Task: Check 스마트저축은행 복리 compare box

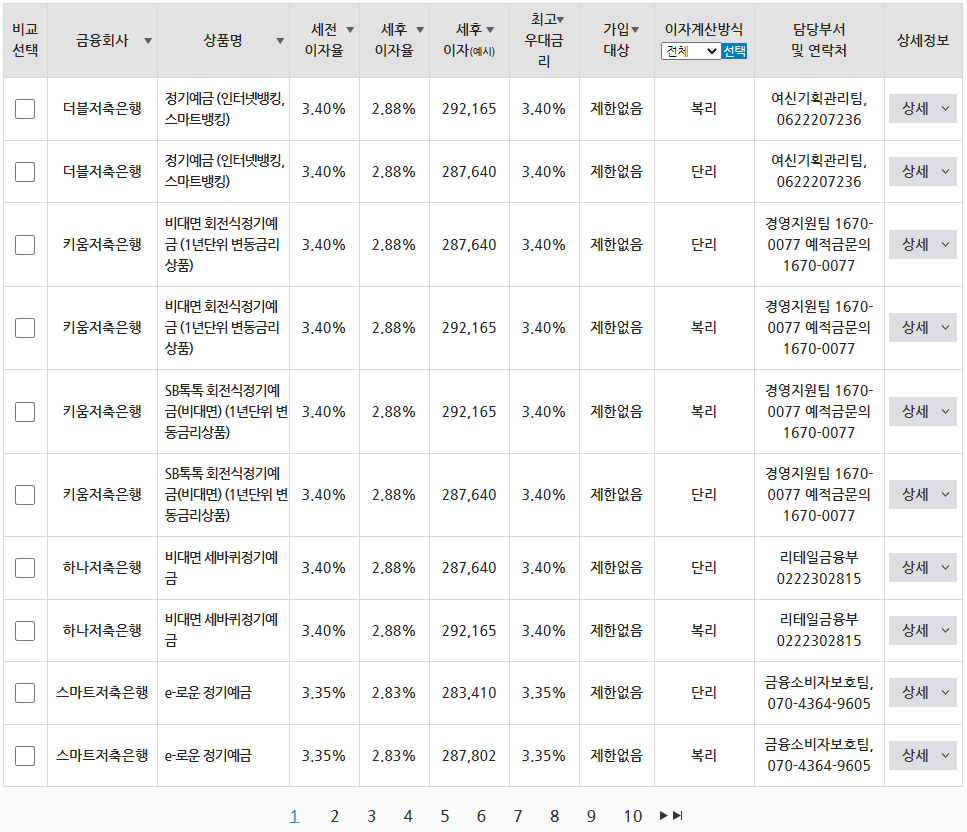Action: click(25, 756)
